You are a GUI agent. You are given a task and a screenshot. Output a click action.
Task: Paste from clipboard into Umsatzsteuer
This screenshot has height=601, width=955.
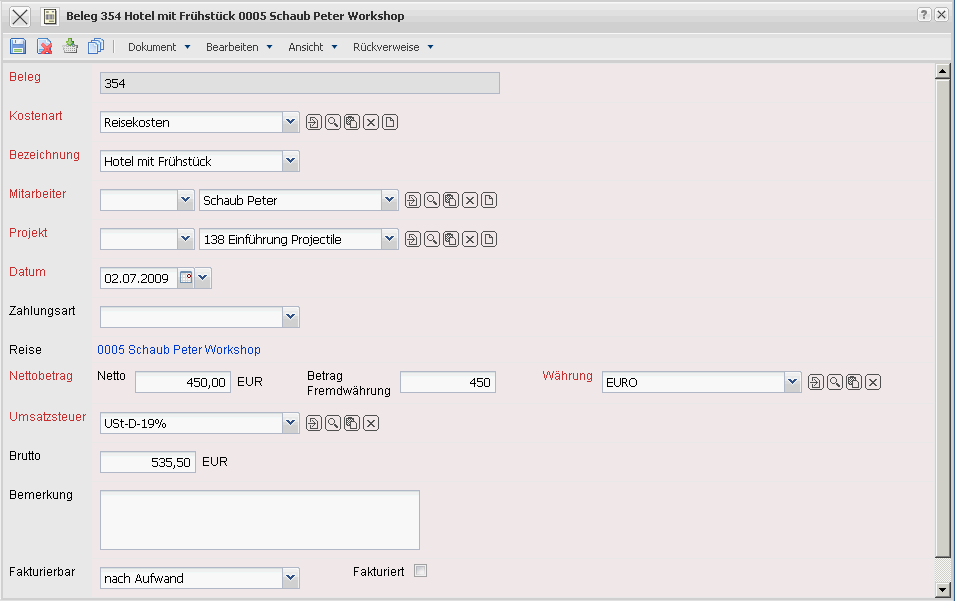pos(352,423)
